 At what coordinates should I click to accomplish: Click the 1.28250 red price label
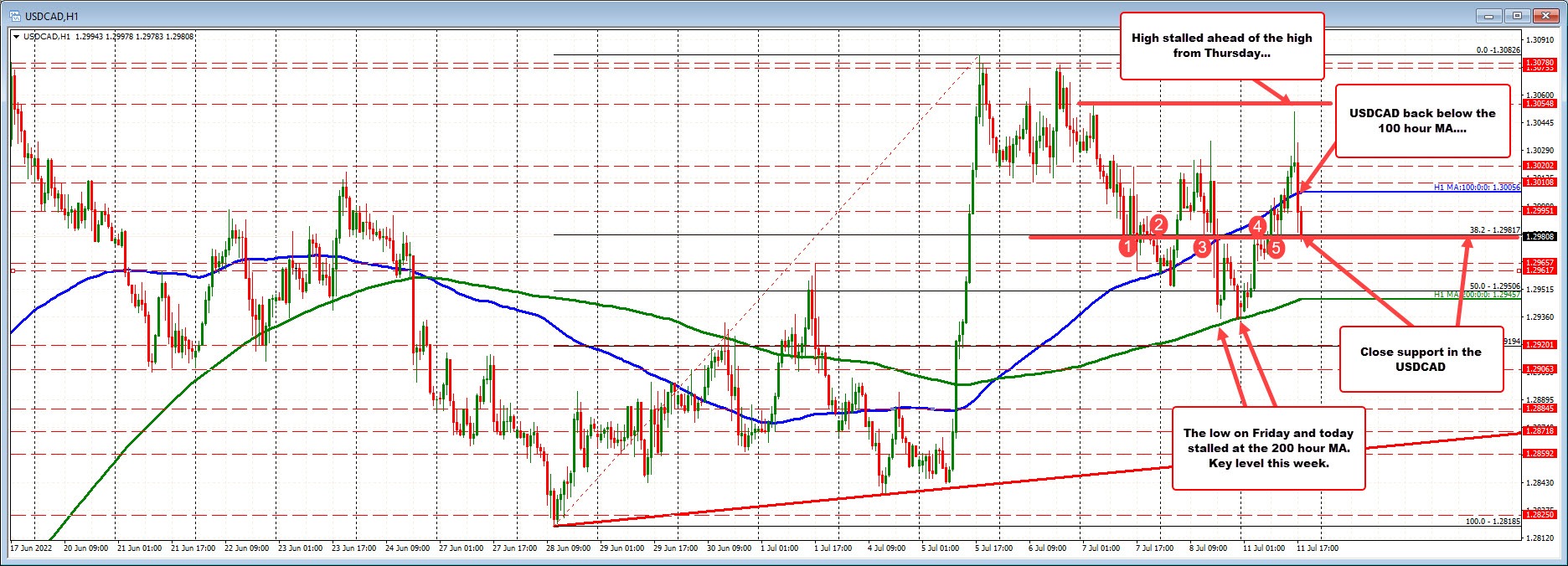point(1540,516)
